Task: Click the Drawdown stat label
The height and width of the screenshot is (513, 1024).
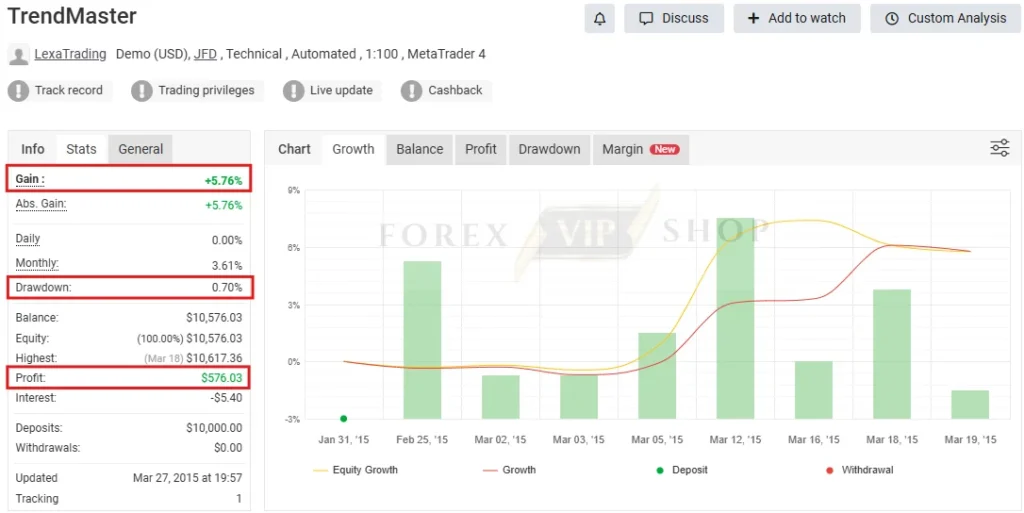Action: coord(43,287)
